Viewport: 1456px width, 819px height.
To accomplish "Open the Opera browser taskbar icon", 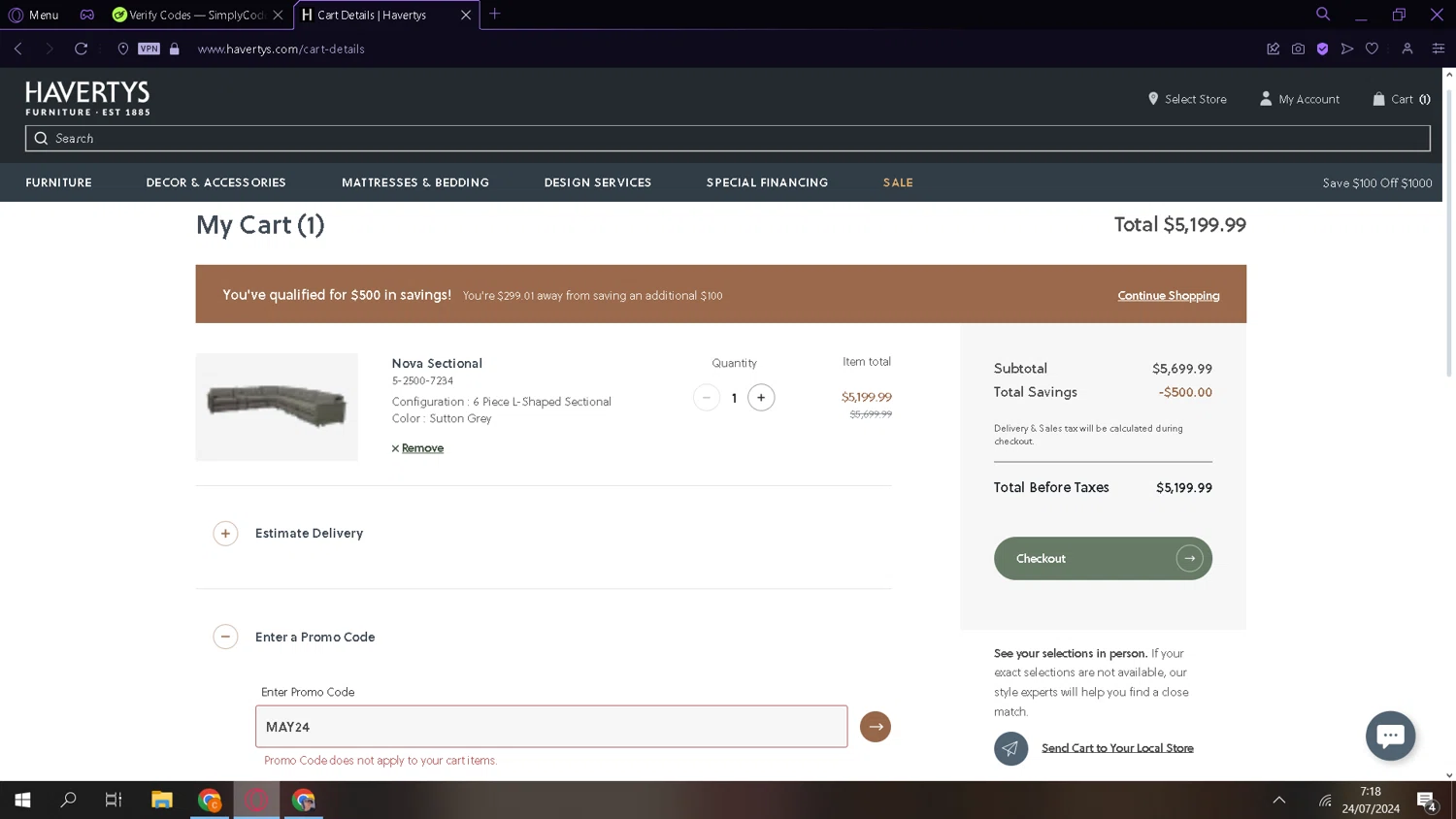I will pyautogui.click(x=256, y=800).
